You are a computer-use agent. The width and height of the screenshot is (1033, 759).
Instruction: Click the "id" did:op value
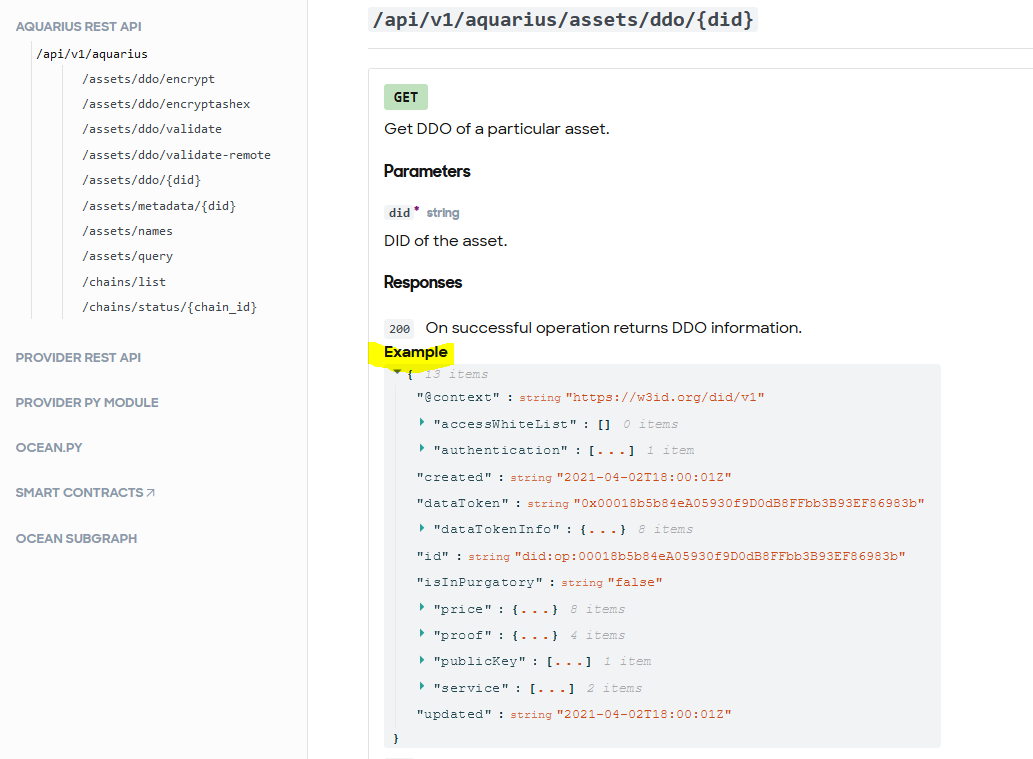tap(710, 556)
